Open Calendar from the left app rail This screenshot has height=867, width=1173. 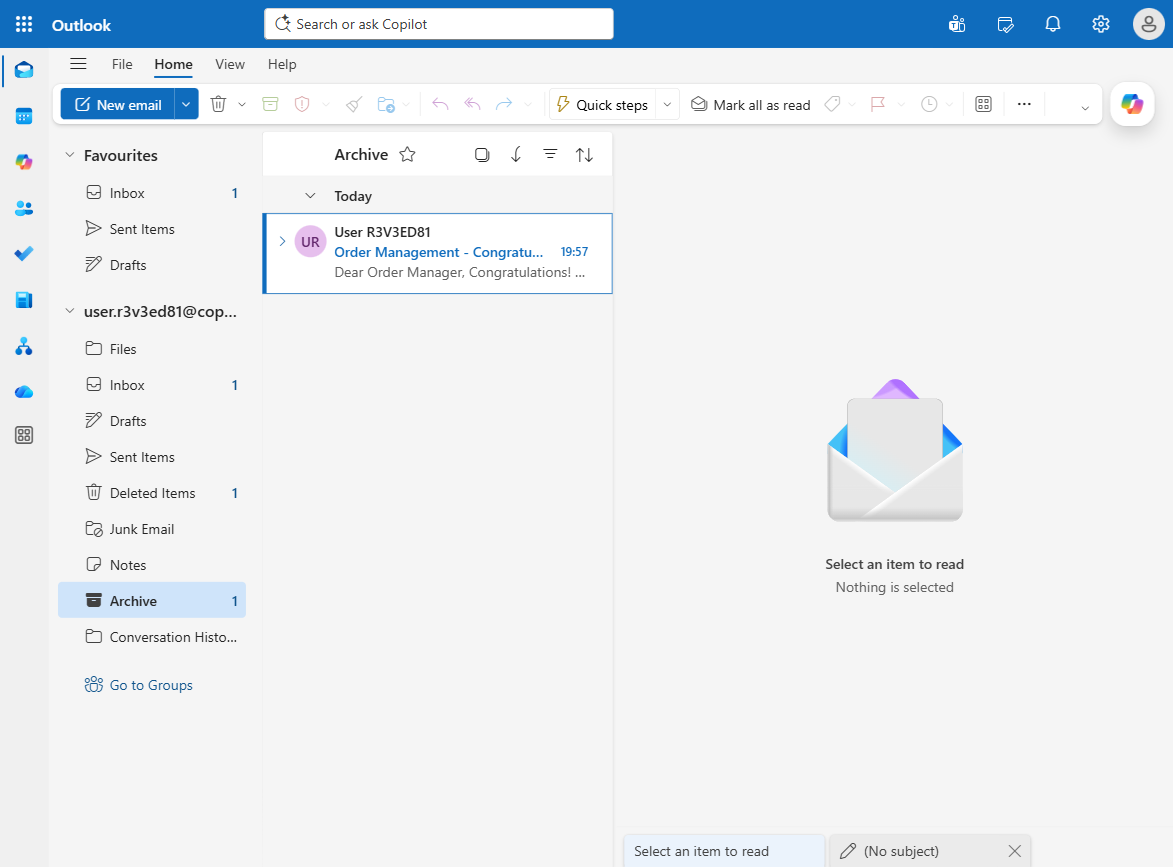[x=24, y=116]
